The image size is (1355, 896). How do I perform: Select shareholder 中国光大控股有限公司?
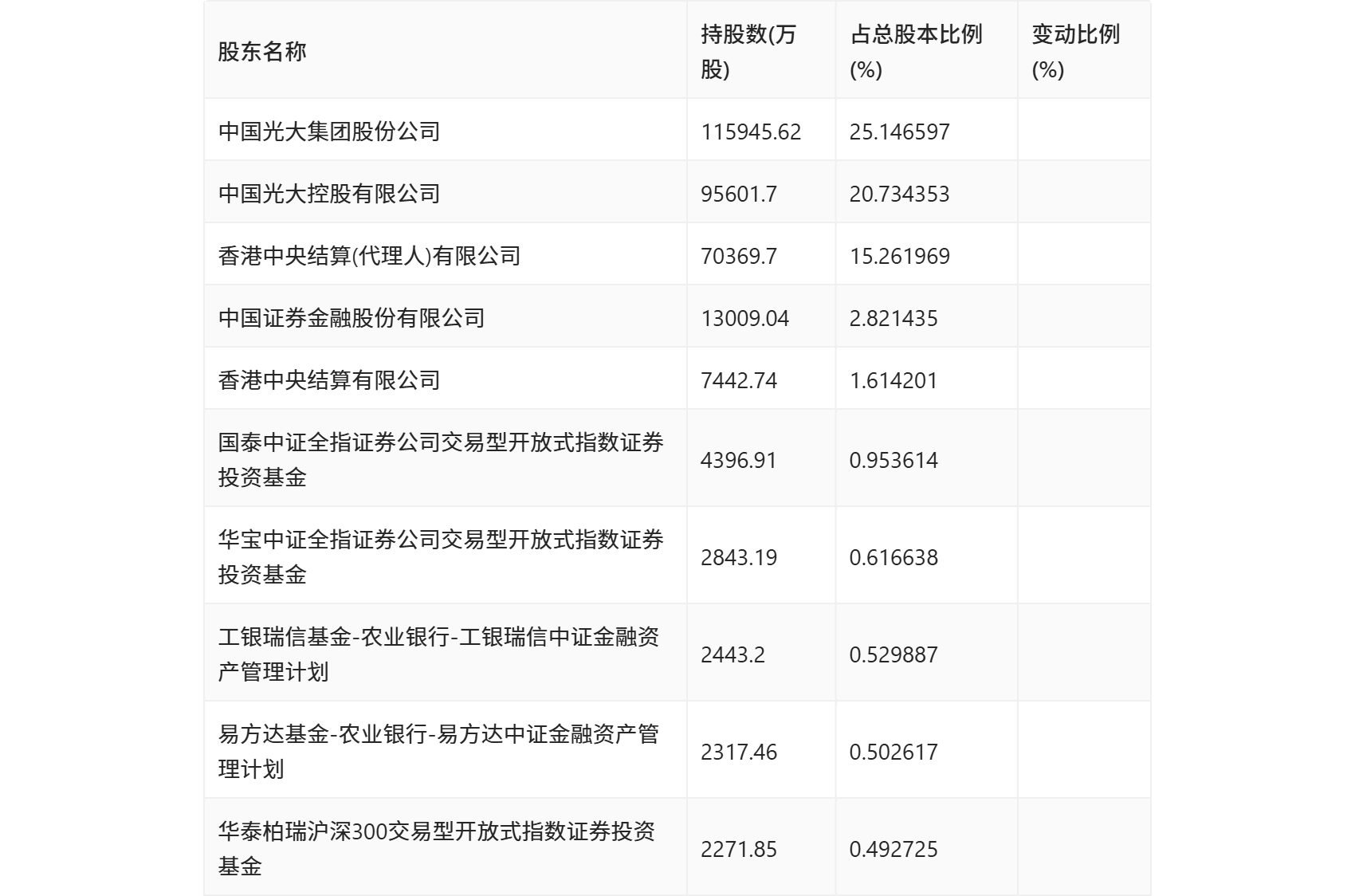(x=329, y=194)
